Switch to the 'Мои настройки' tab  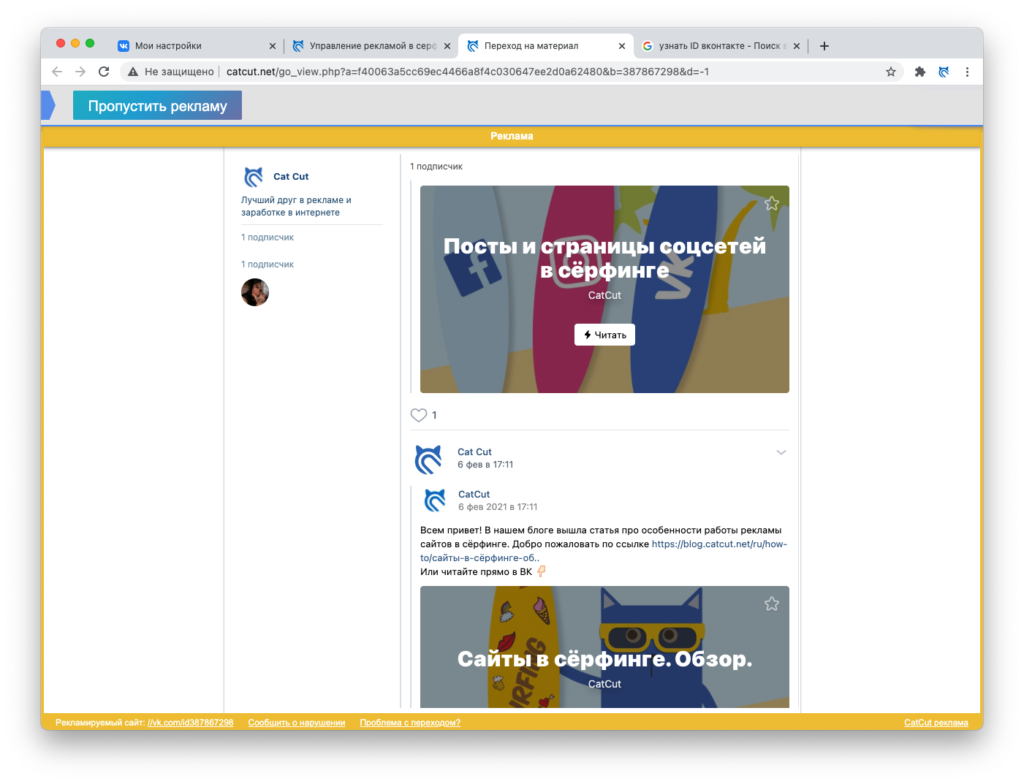pos(196,46)
